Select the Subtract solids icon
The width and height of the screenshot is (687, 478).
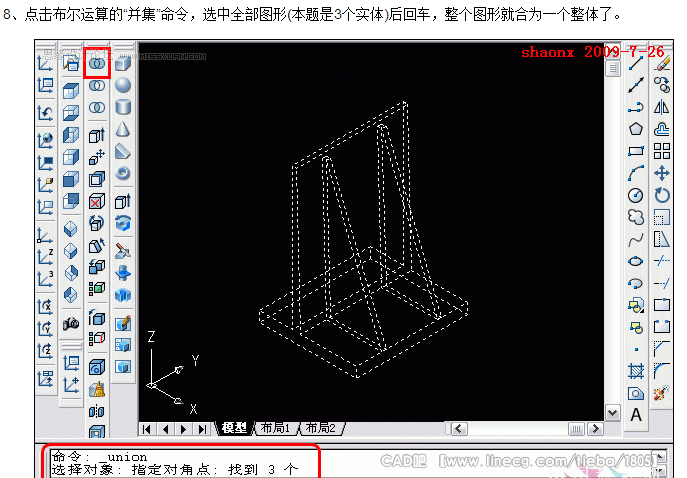tap(97, 85)
